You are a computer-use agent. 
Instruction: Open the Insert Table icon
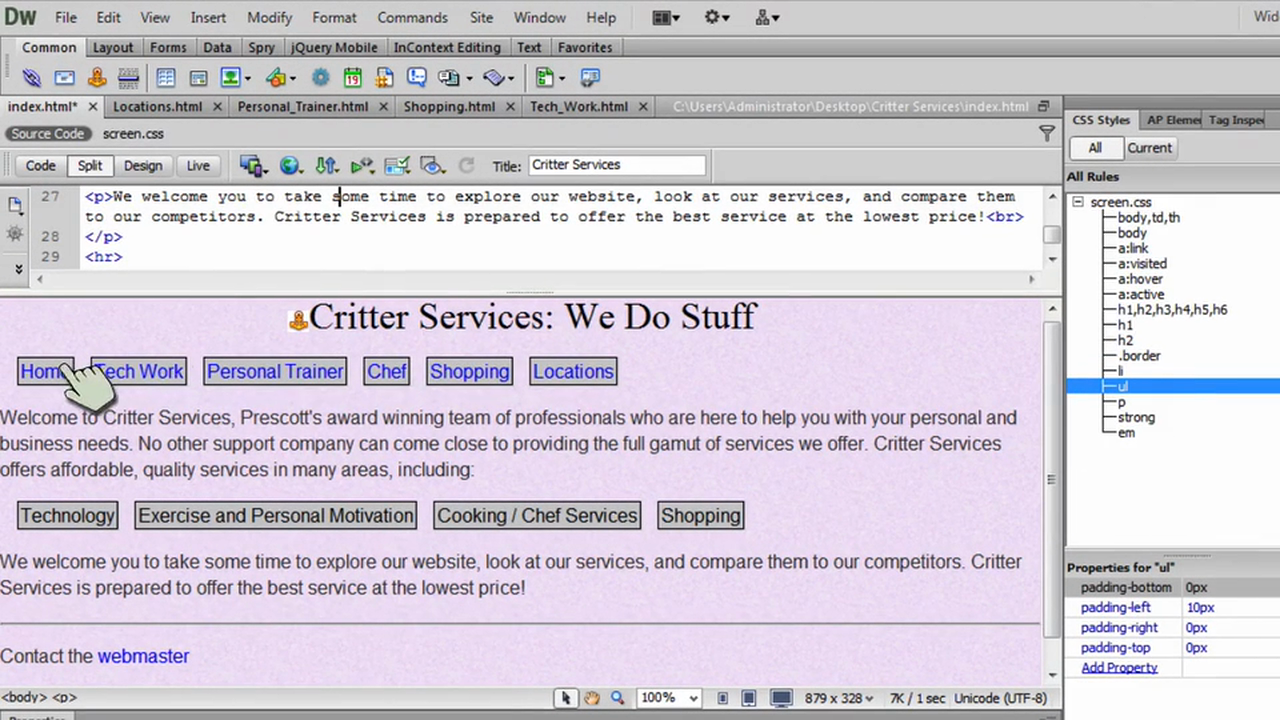[166, 78]
